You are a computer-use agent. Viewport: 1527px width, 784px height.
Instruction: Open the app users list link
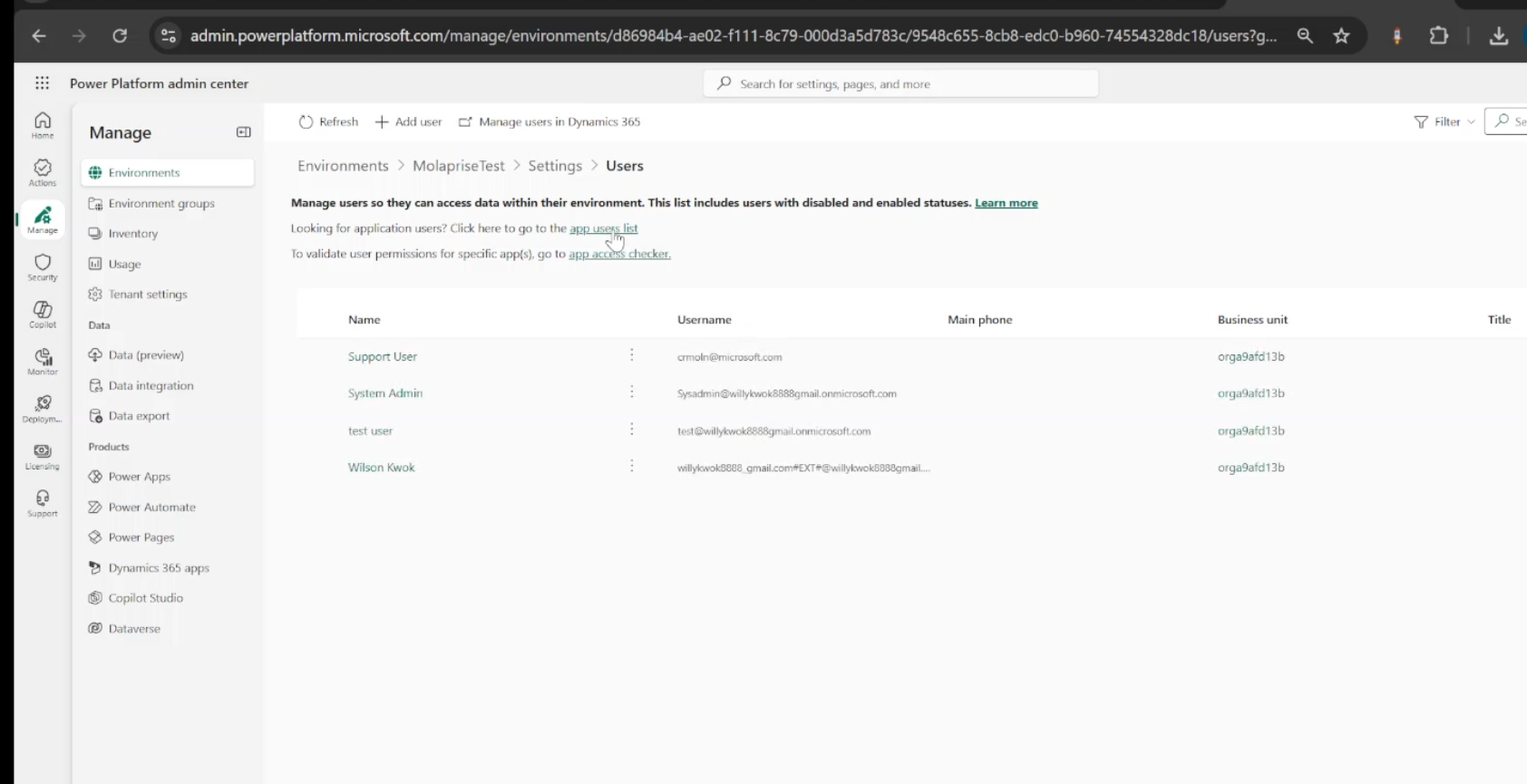click(x=604, y=228)
